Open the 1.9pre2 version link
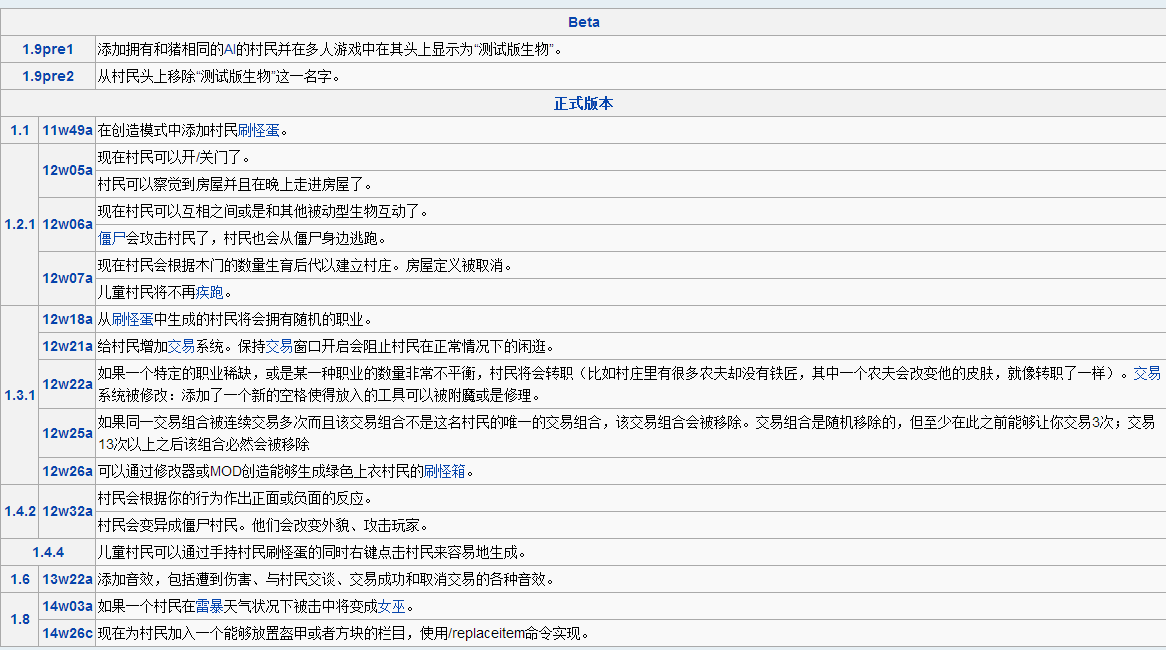The height and width of the screenshot is (650, 1166). (48, 76)
